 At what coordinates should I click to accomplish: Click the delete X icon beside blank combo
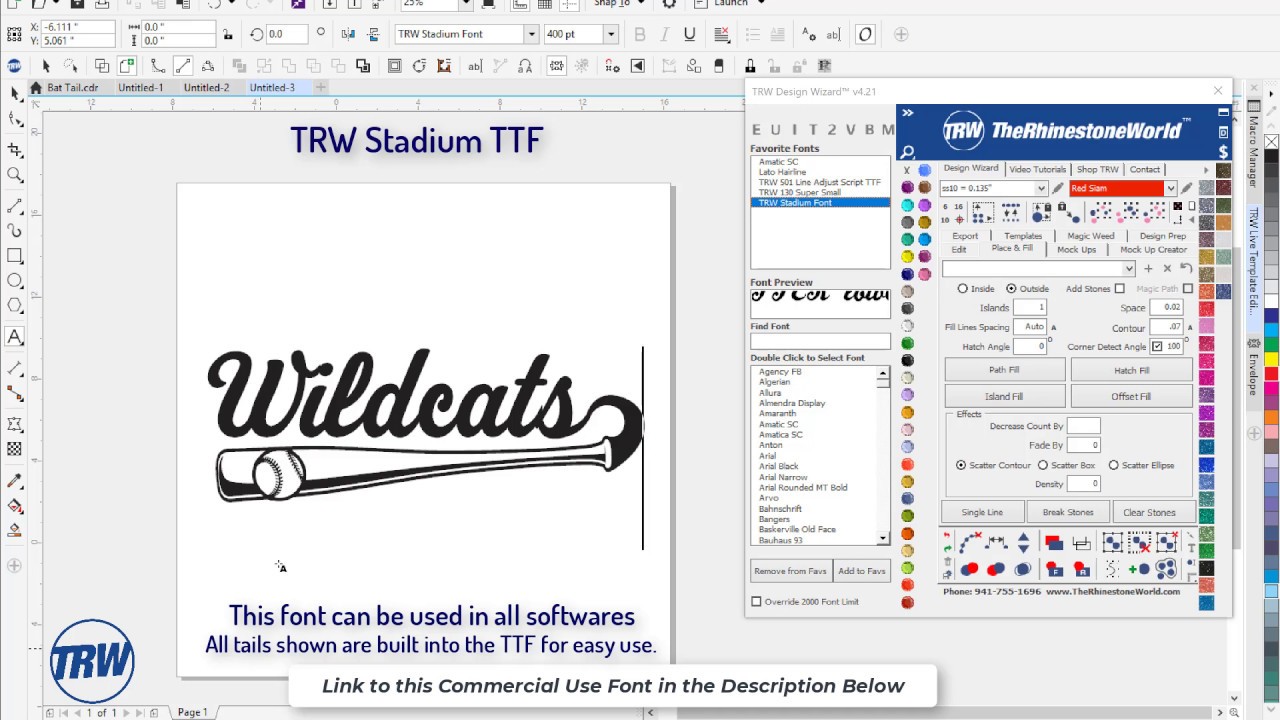(x=1166, y=268)
